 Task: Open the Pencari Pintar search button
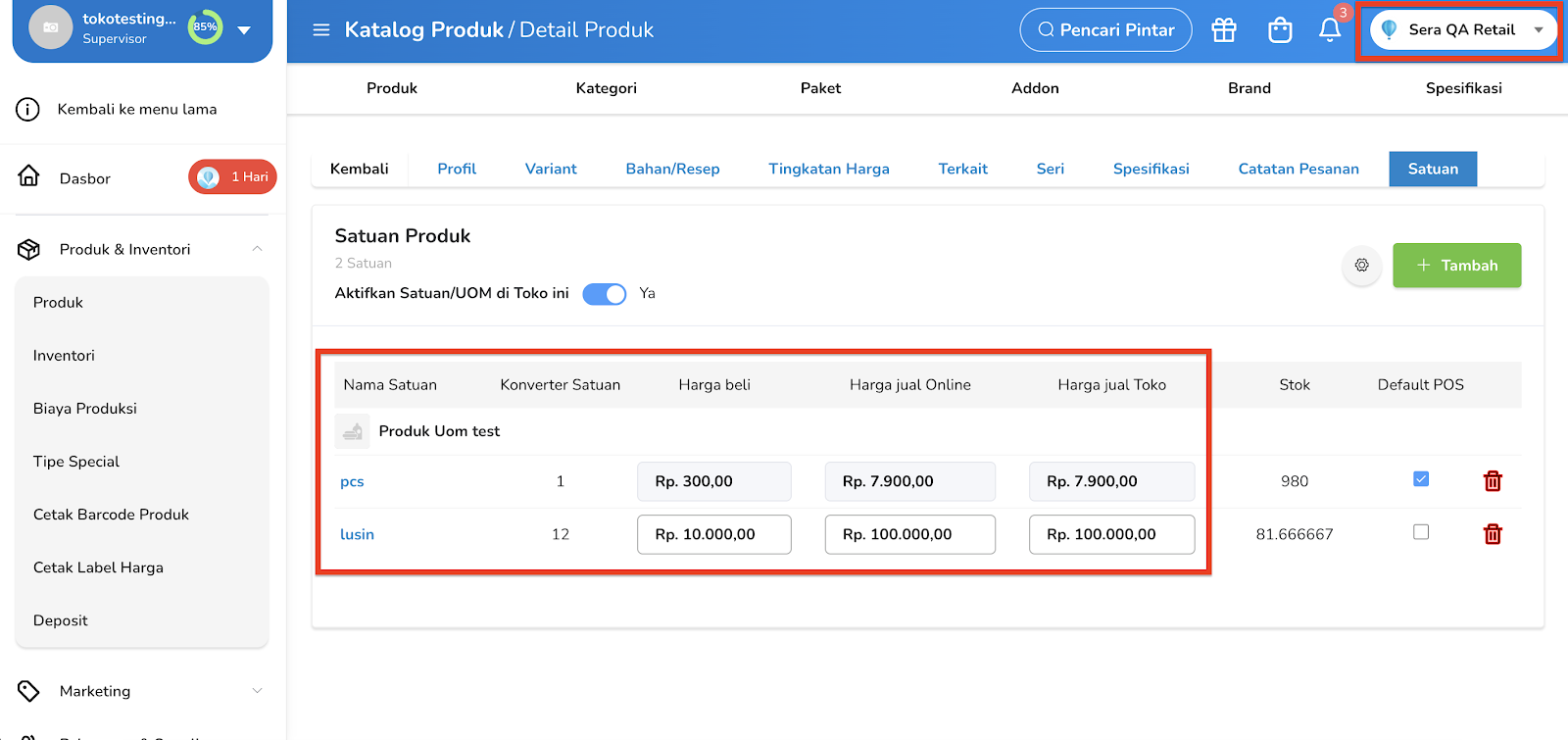click(1106, 30)
